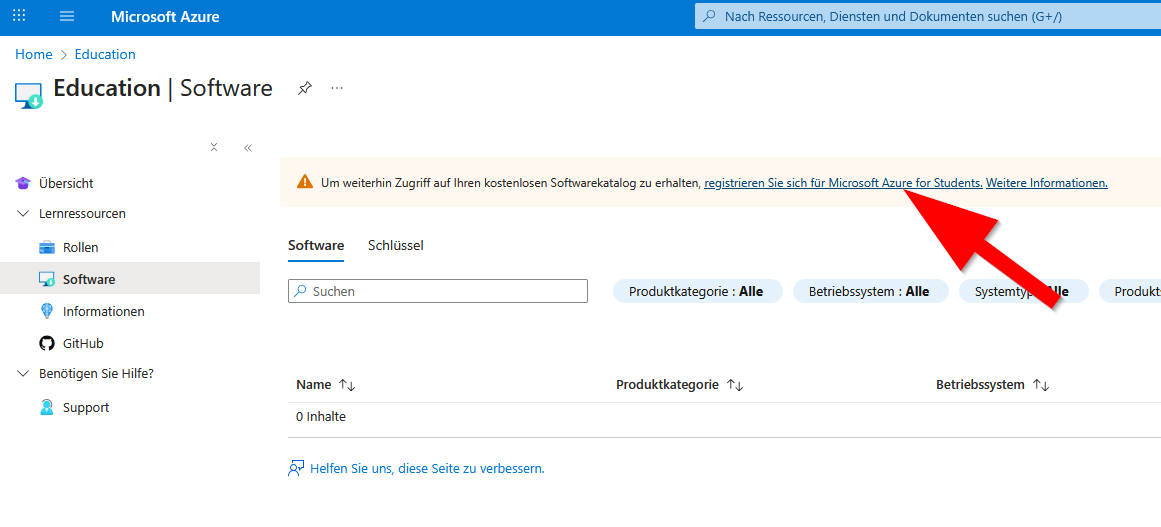1161x527 pixels.
Task: Go to Home via breadcrumb
Action: (x=33, y=54)
